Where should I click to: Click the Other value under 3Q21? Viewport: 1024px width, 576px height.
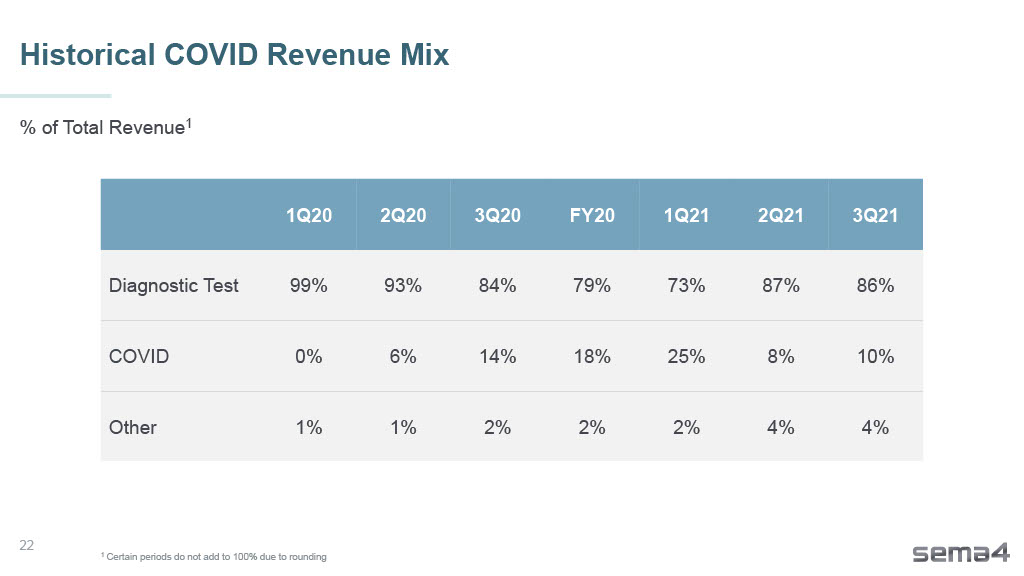[x=875, y=427]
